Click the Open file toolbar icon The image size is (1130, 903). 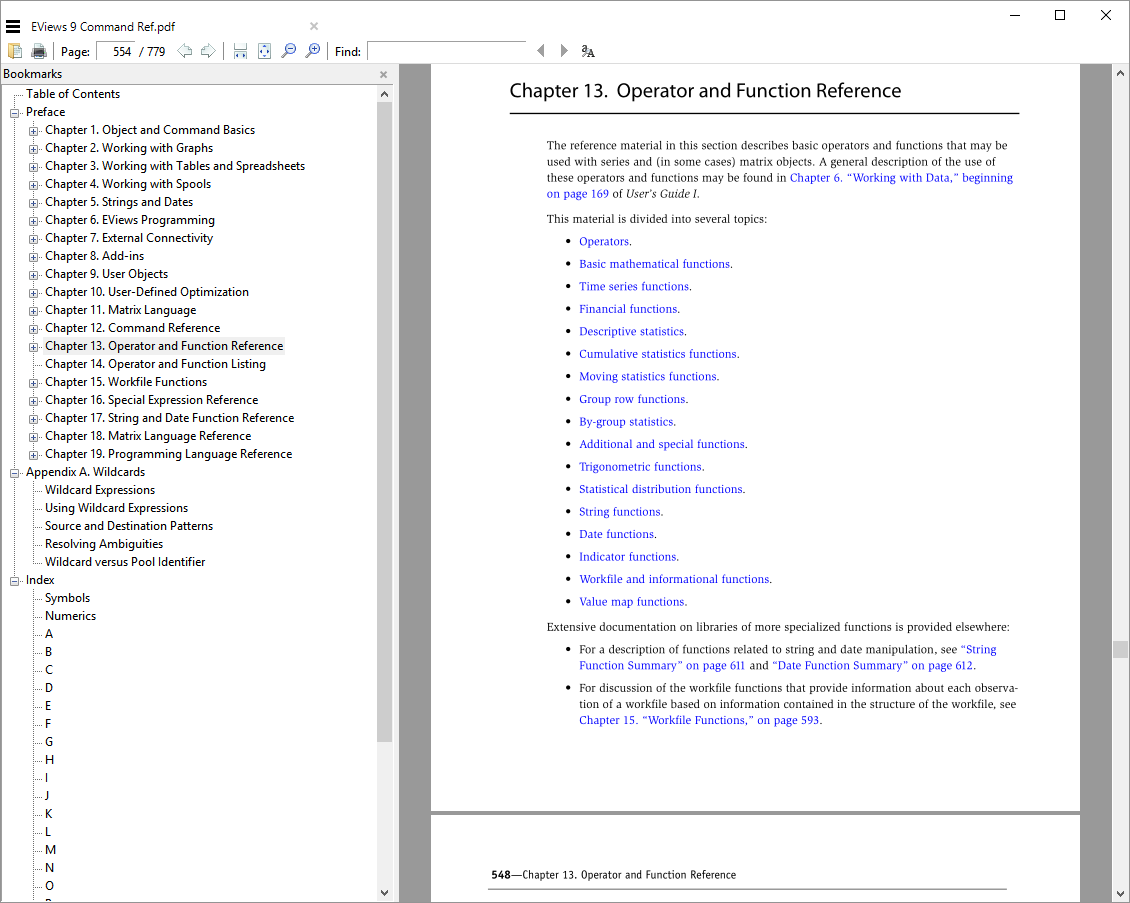click(x=15, y=51)
